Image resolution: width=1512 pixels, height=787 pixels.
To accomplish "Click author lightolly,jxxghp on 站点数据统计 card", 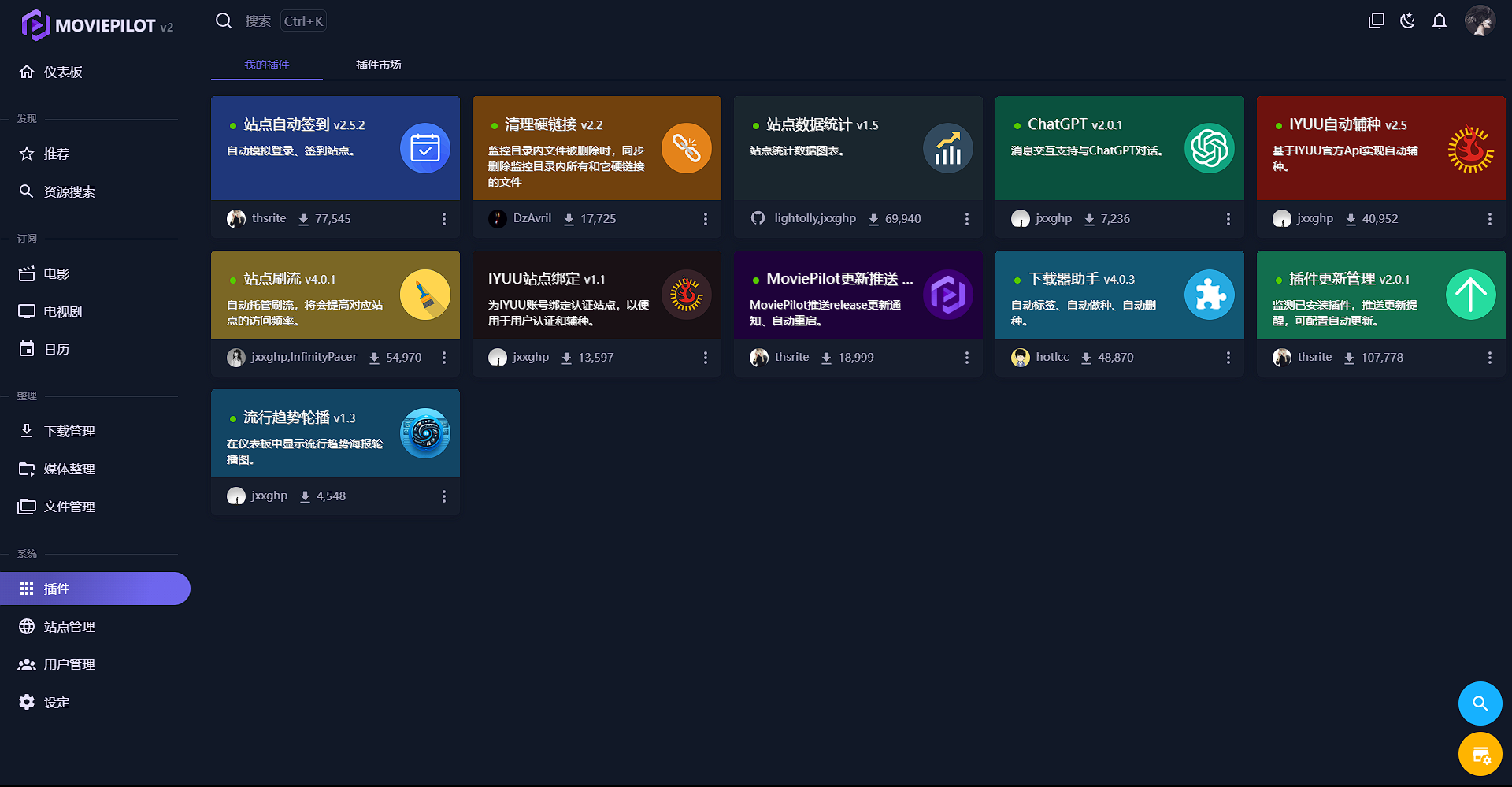I will [x=815, y=218].
